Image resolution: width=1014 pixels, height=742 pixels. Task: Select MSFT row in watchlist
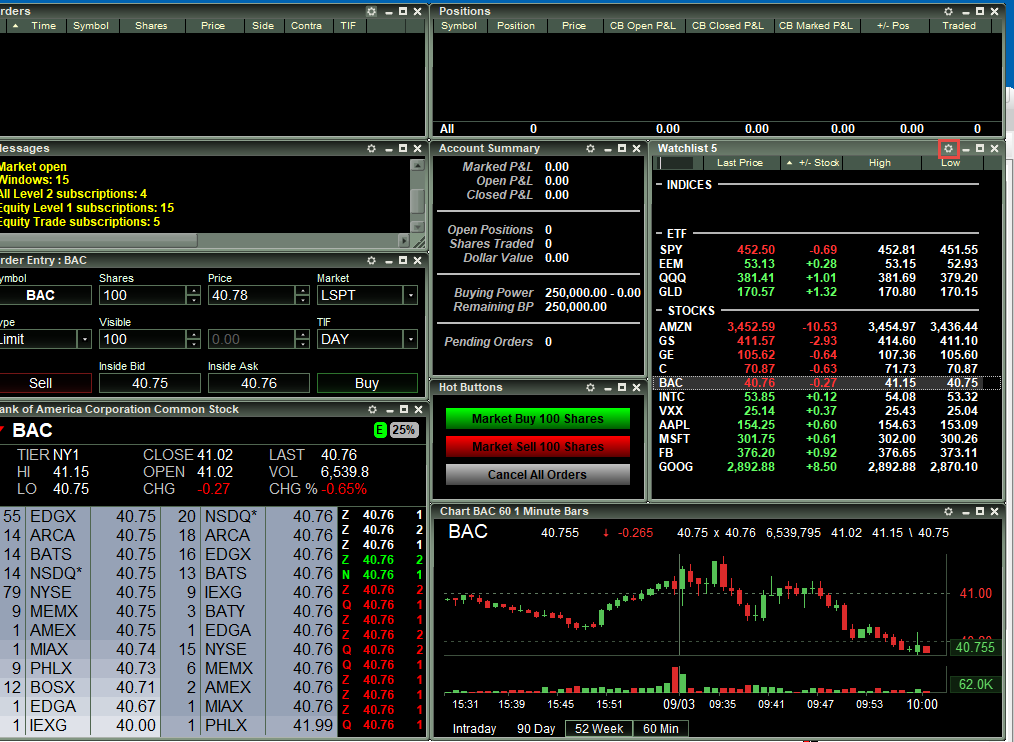point(819,439)
